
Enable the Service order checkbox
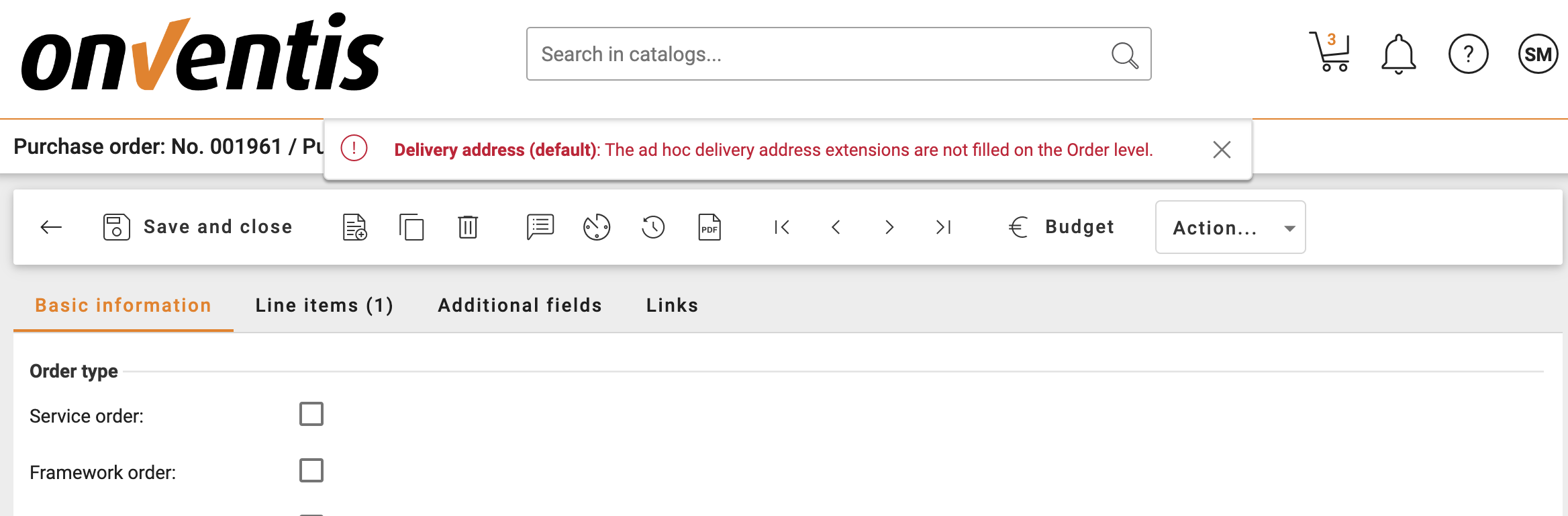[311, 414]
